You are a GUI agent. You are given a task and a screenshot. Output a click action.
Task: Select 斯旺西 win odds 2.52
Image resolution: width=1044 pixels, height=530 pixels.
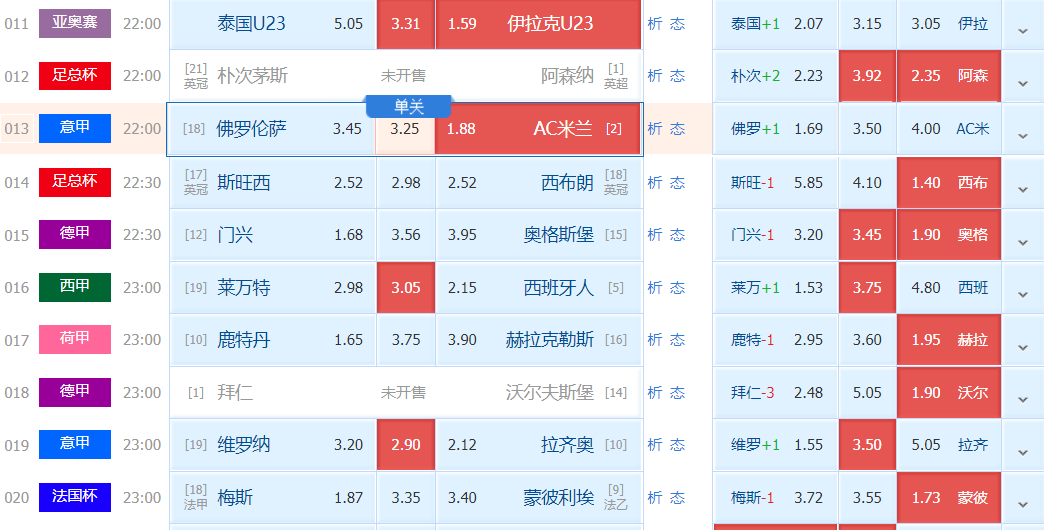click(273, 182)
